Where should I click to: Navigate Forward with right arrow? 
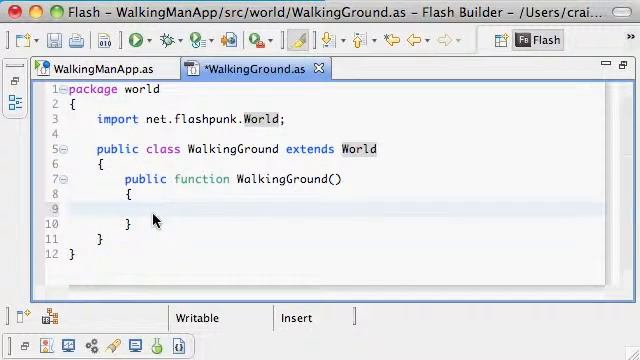[444, 40]
